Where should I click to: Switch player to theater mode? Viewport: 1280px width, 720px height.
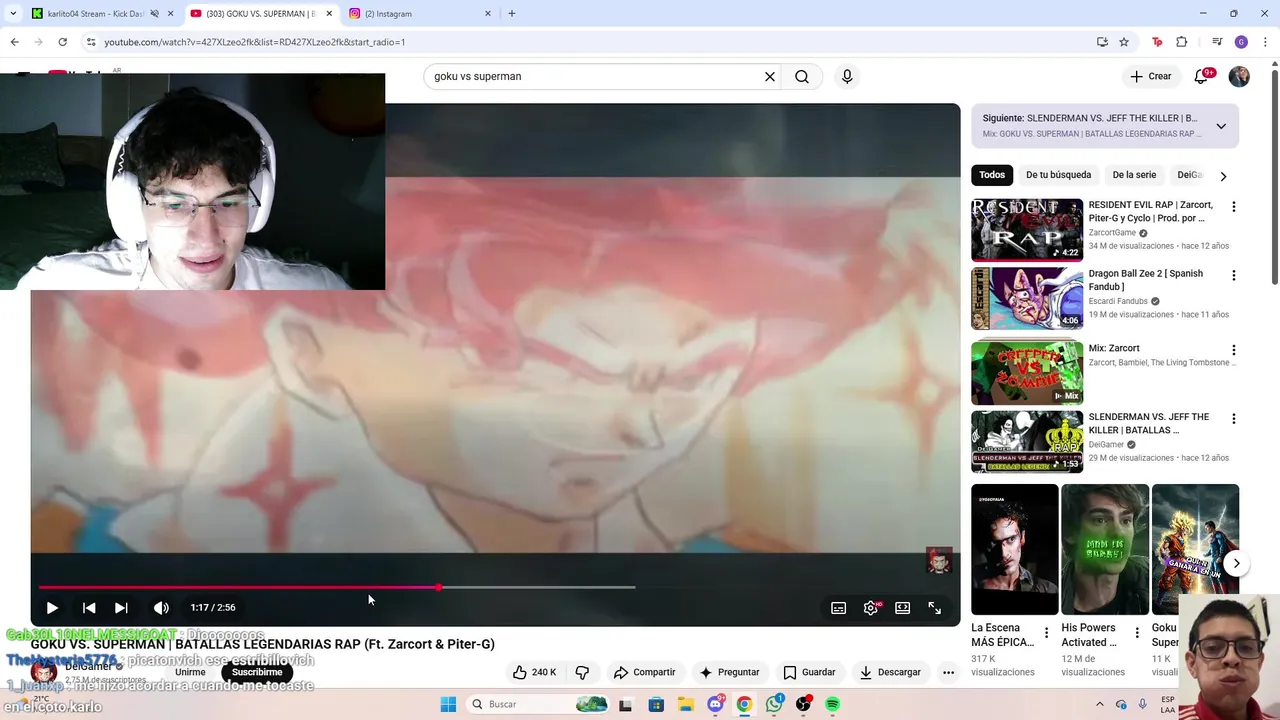(x=902, y=608)
